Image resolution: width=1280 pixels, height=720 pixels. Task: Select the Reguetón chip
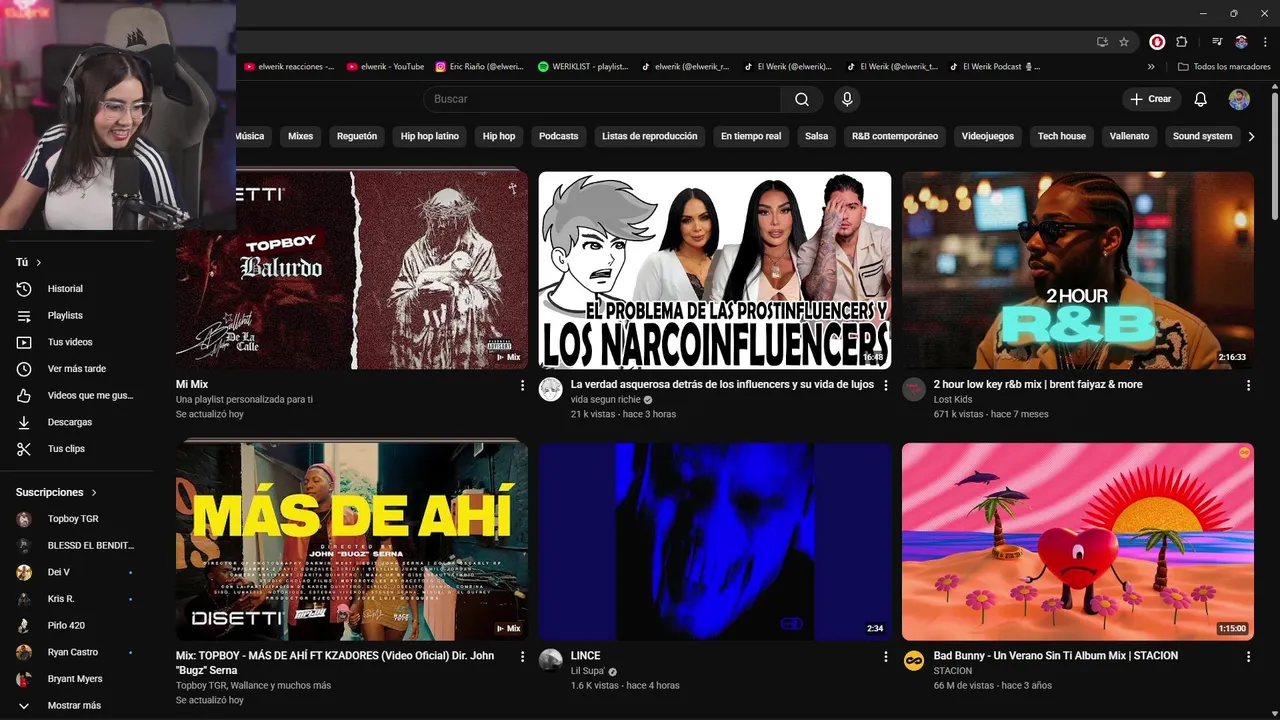point(357,136)
